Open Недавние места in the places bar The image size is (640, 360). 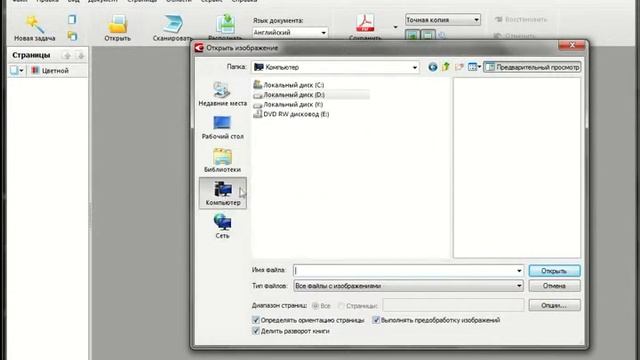point(222,94)
